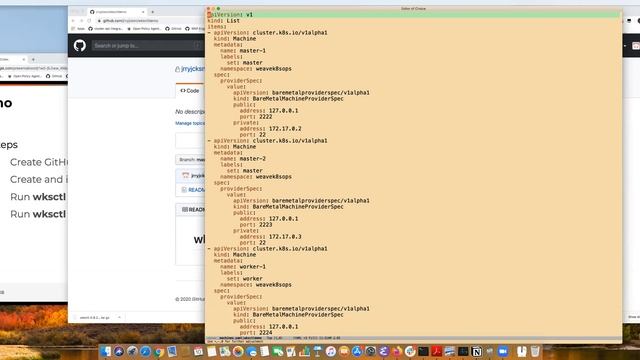This screenshot has width=640, height=360.
Task: Open Numbers chart icon in Dock
Action: click(x=304, y=351)
